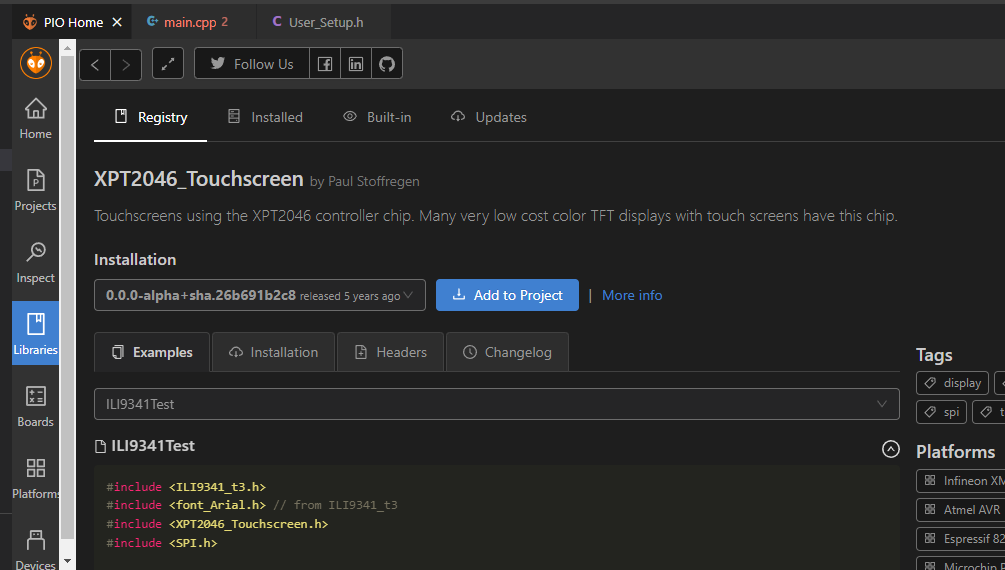The height and width of the screenshot is (570, 1005).
Task: Click the display tag
Action: pos(952,383)
